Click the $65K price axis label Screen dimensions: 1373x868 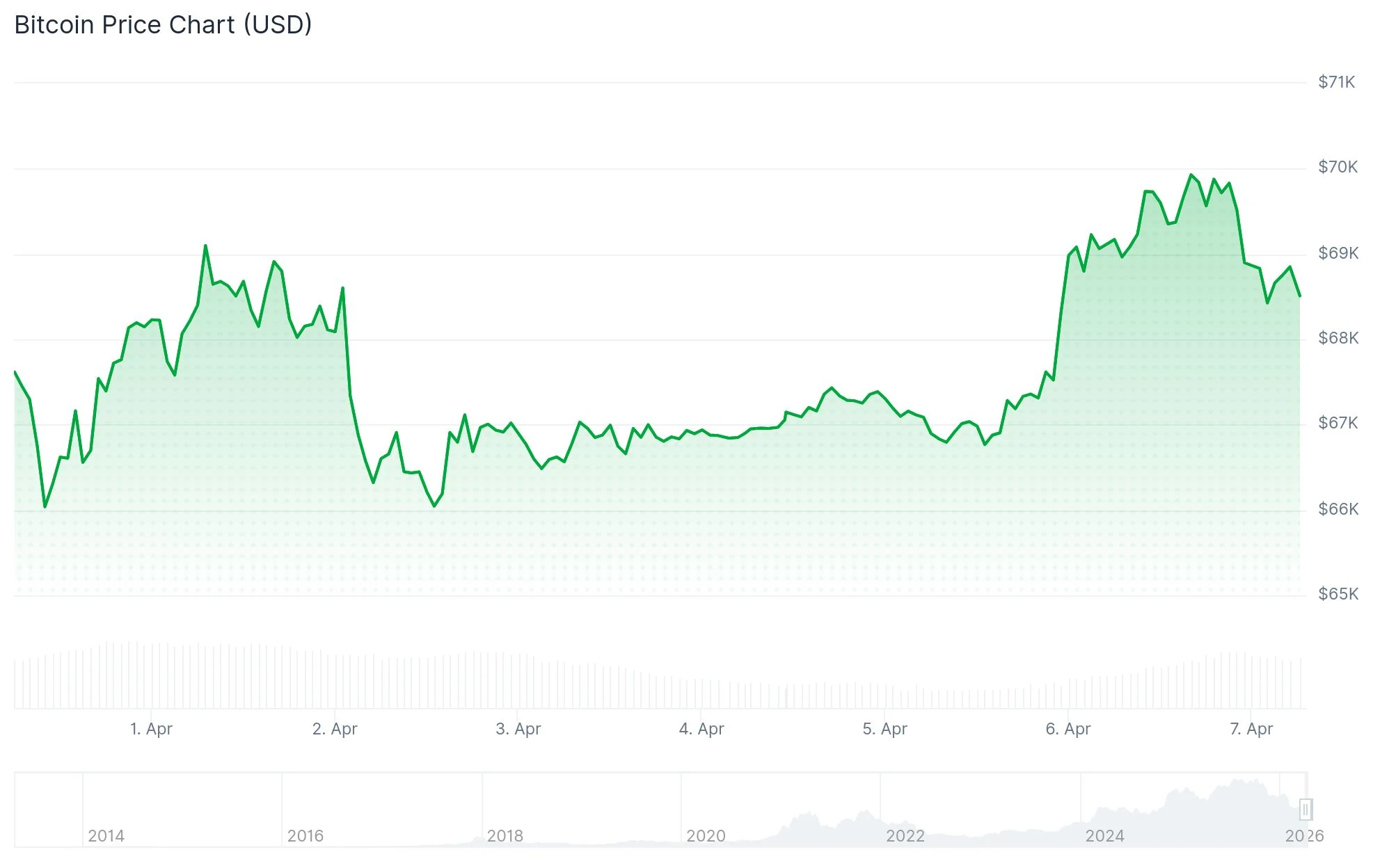[1338, 593]
